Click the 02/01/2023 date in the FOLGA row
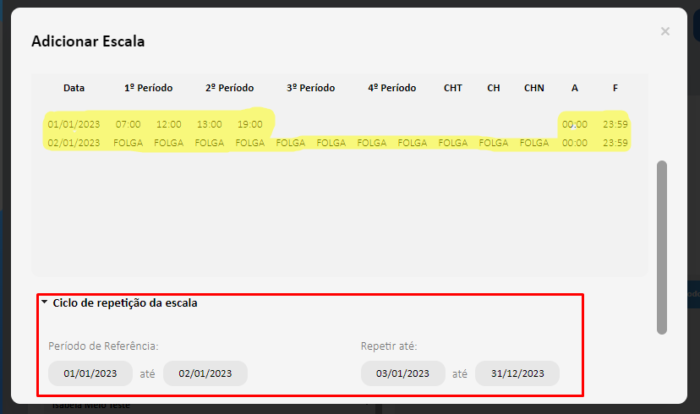 pyautogui.click(x=74, y=143)
